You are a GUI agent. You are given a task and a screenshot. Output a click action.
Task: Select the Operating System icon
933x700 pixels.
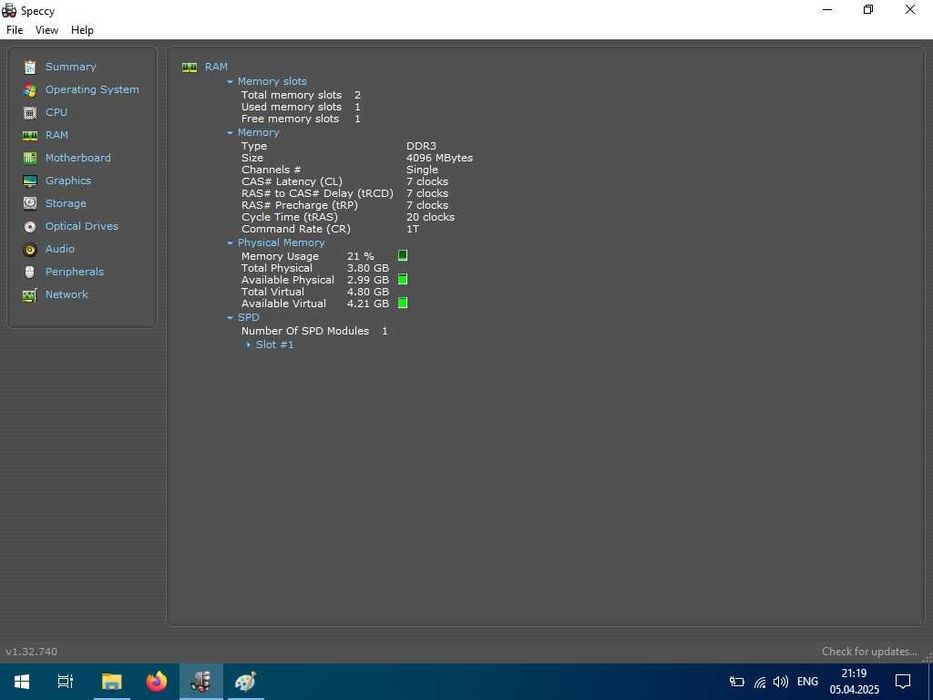30,90
